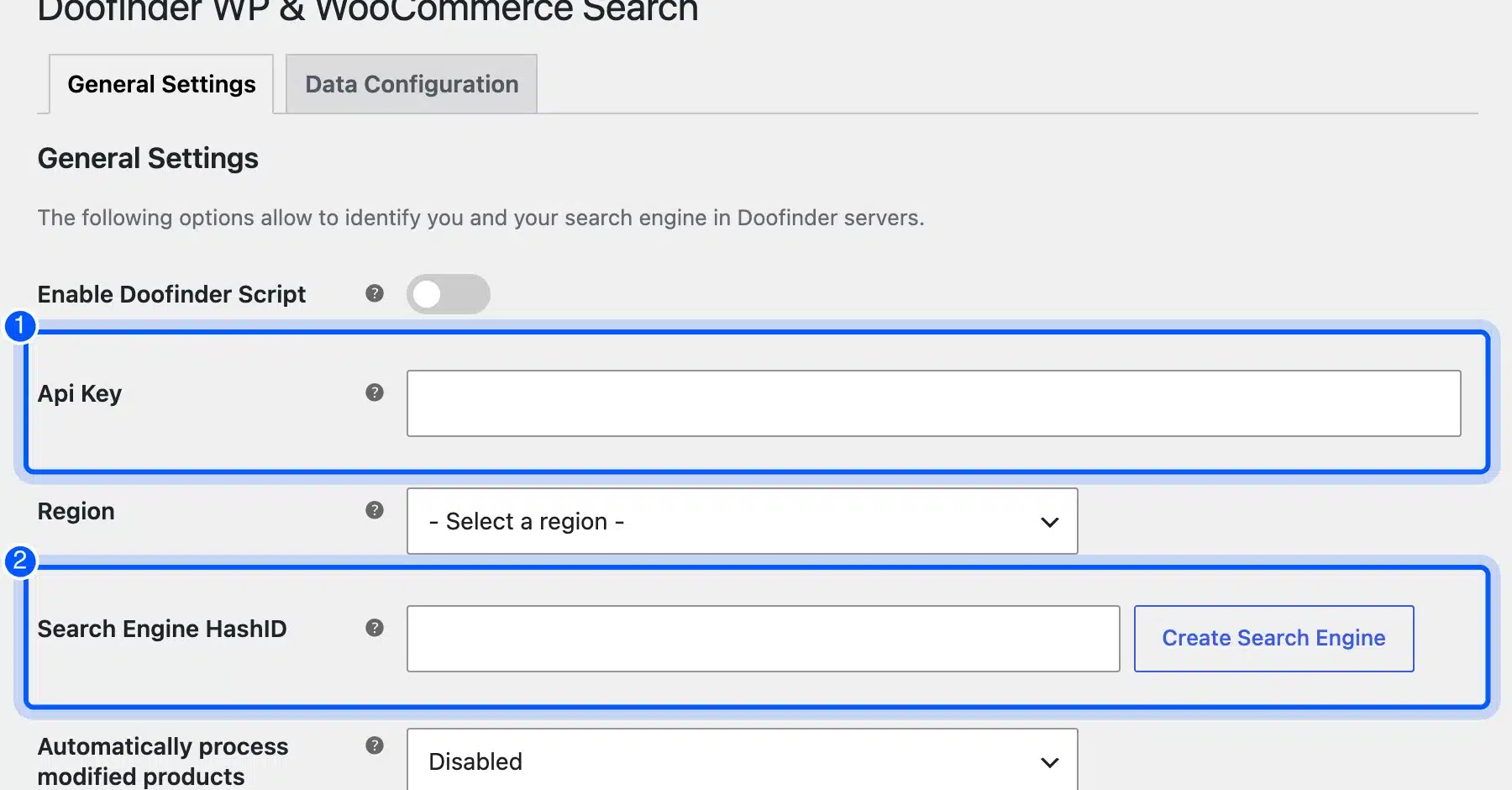Open help icon for Enable Doofinder Script

(375, 293)
